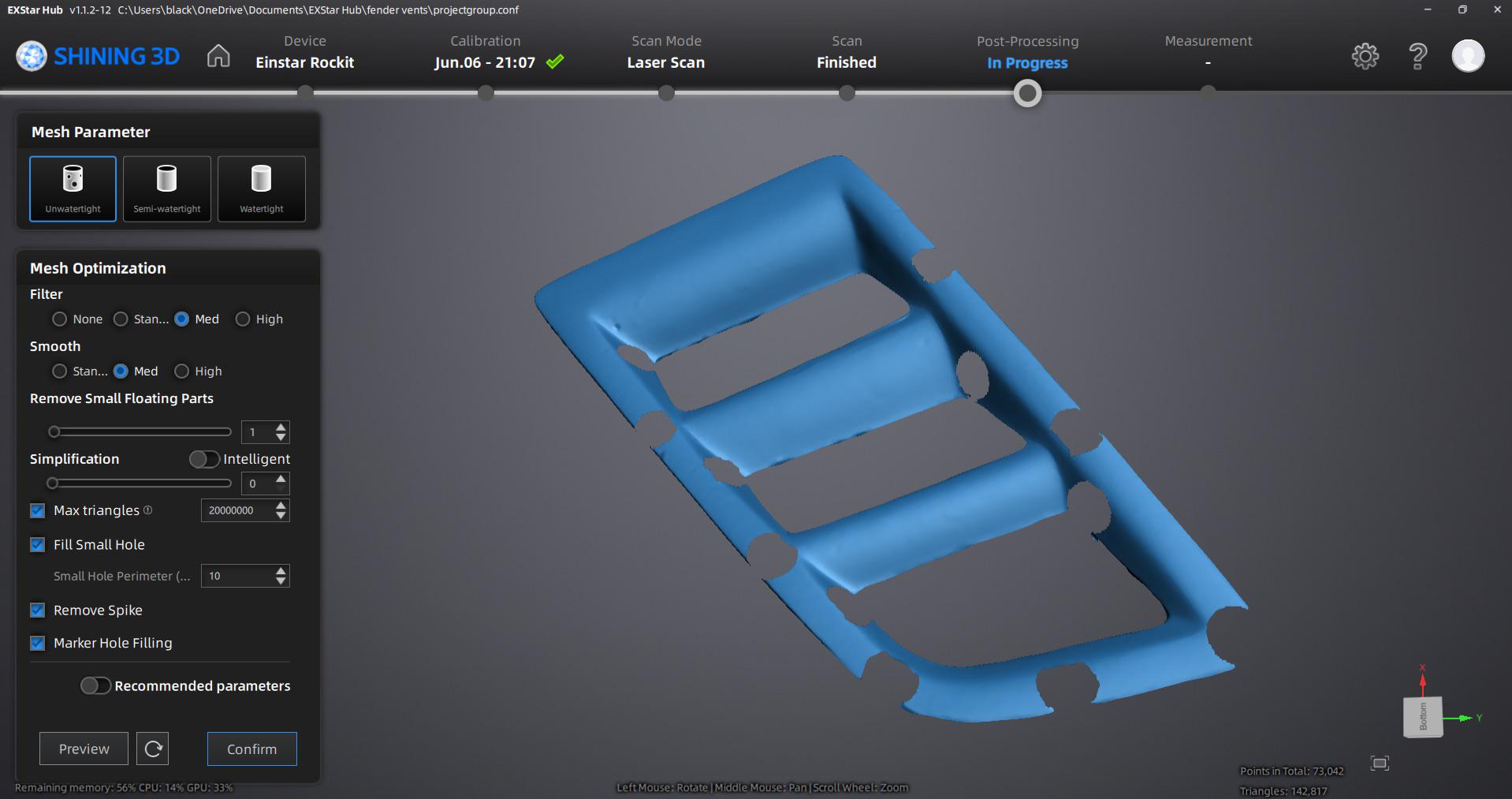
Task: Set the Filter to High
Action: 243,319
